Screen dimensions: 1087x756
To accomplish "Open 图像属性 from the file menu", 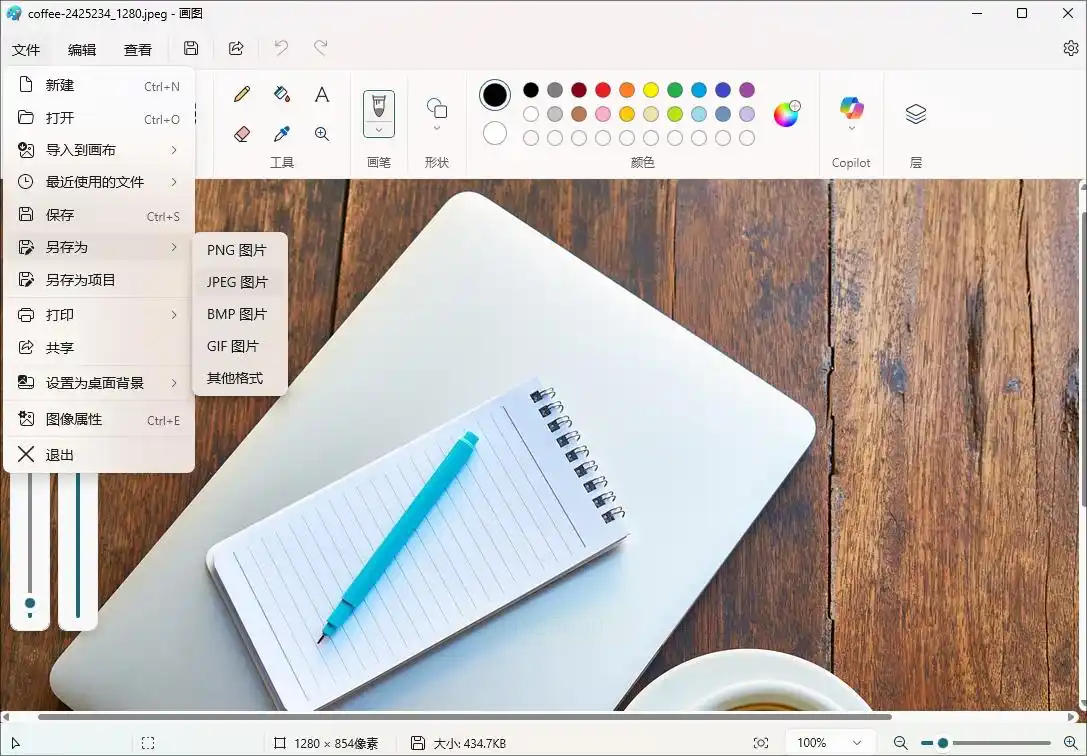I will [99, 419].
